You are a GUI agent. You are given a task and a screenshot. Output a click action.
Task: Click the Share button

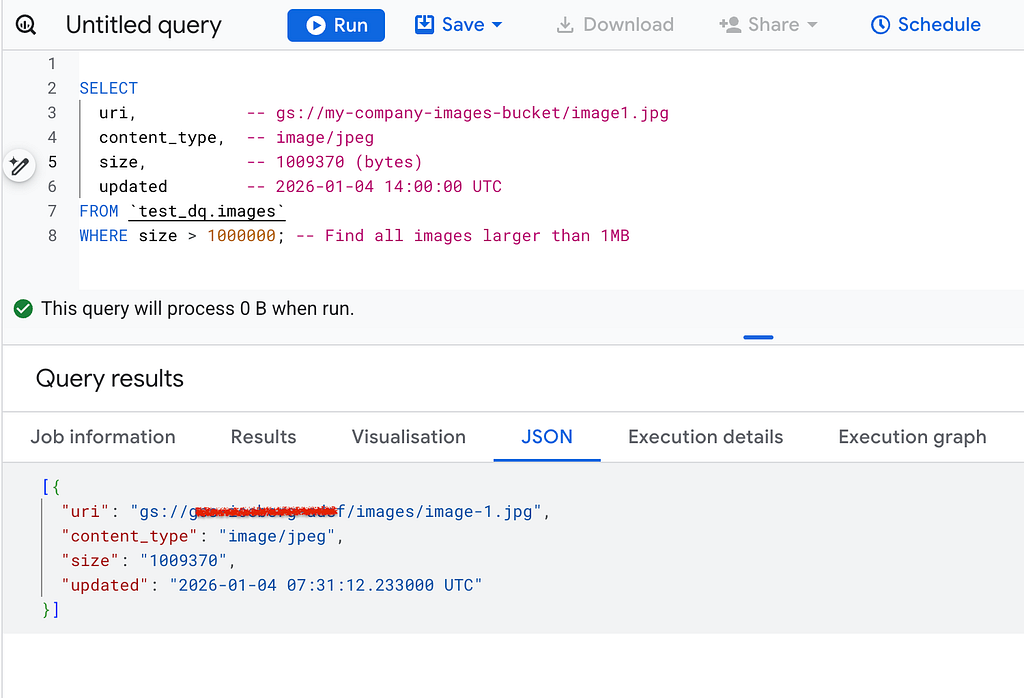[x=768, y=25]
